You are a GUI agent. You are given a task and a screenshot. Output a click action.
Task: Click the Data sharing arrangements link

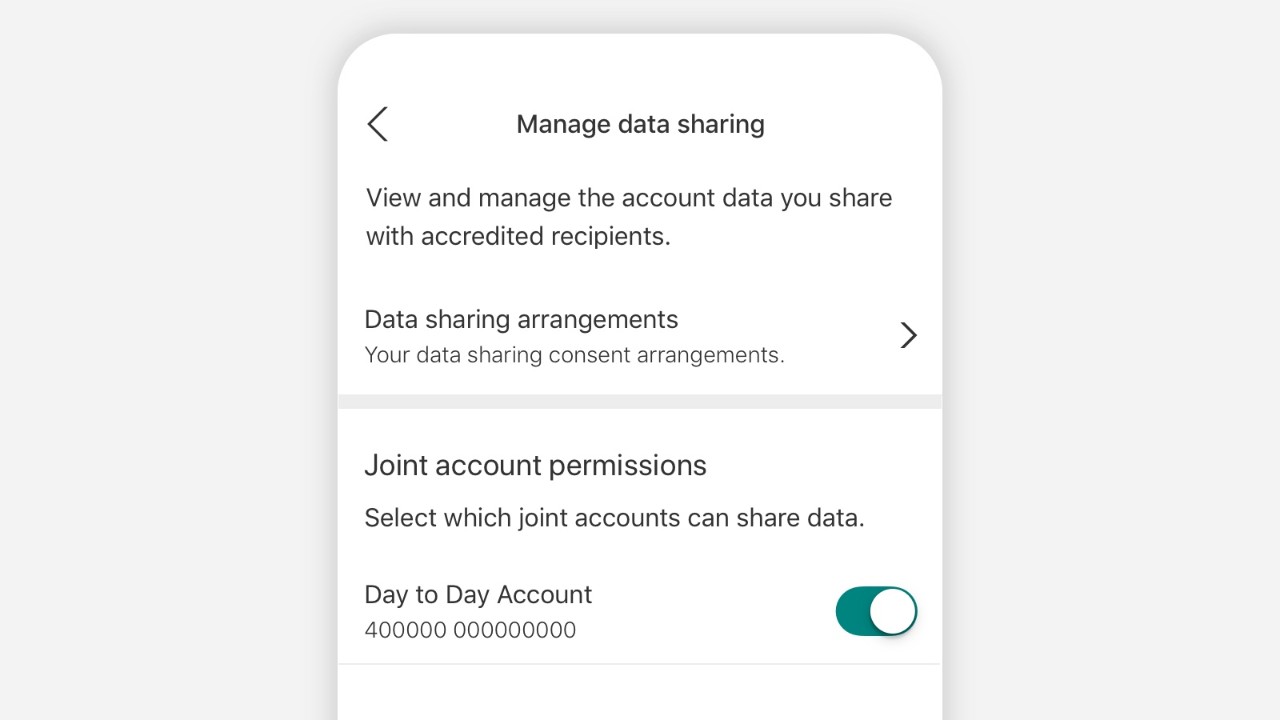click(x=520, y=319)
